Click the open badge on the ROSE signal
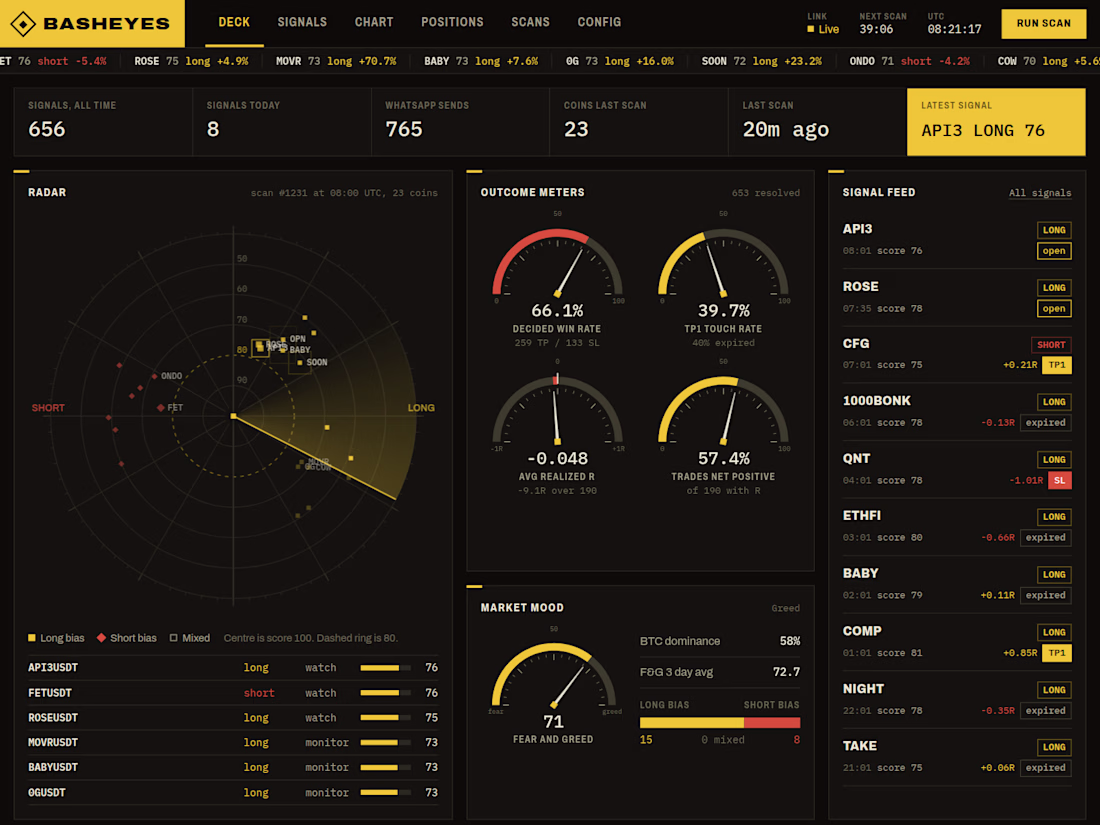 click(x=1054, y=308)
